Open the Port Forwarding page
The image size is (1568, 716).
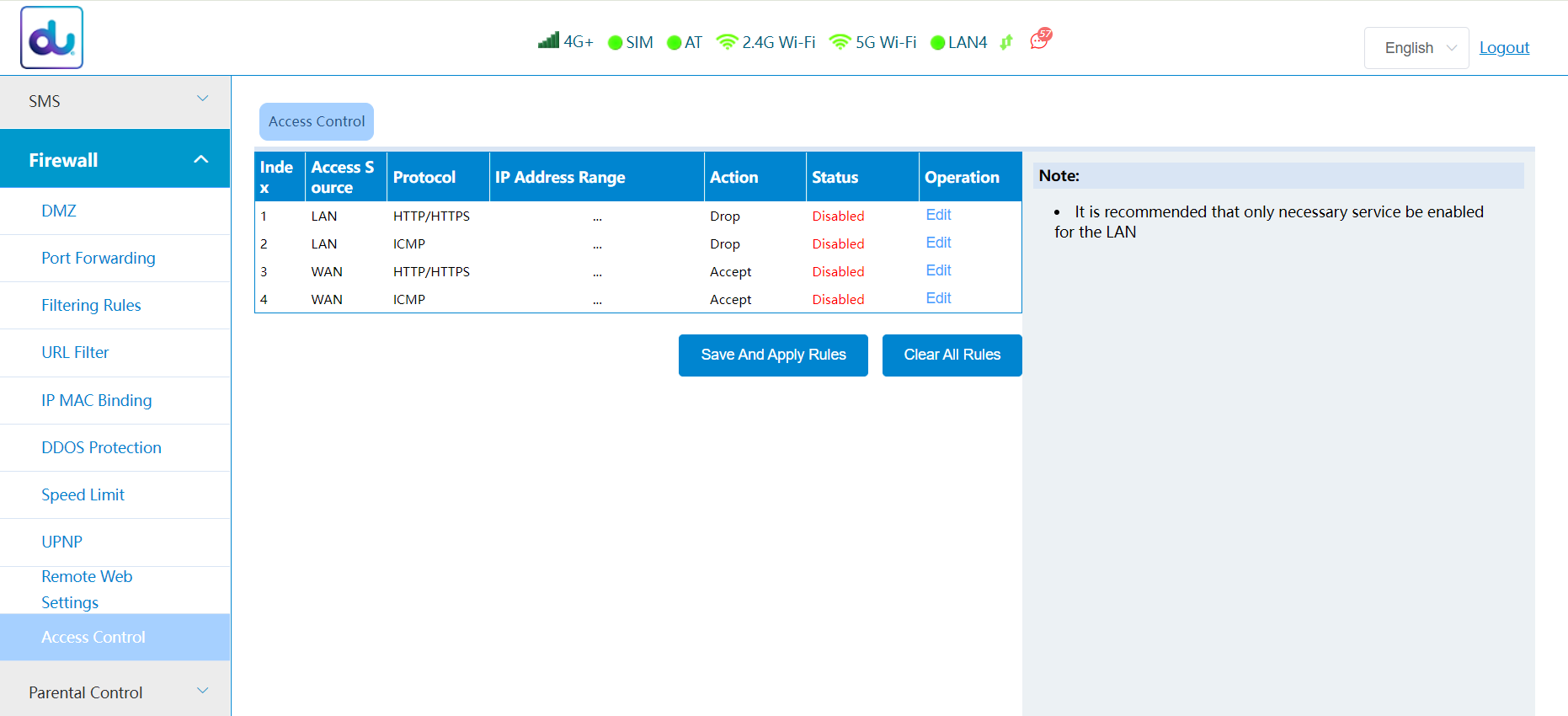point(99,258)
